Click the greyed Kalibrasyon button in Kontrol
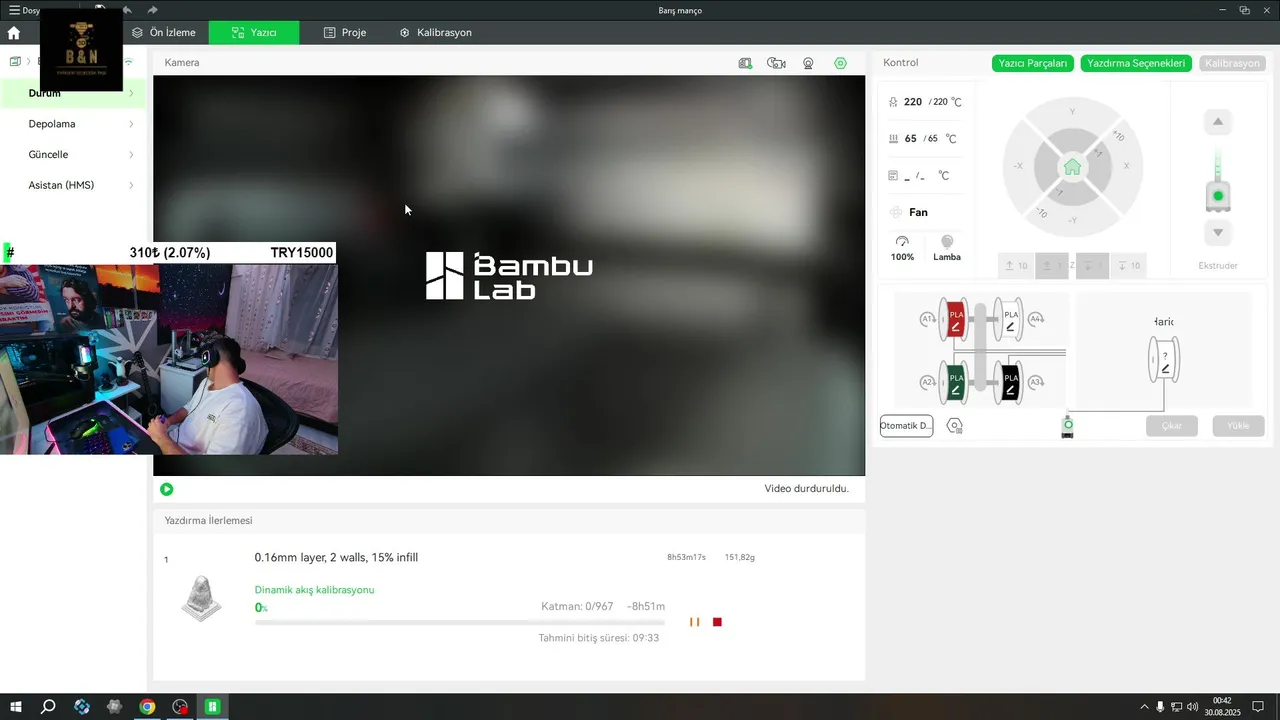 (x=1232, y=63)
